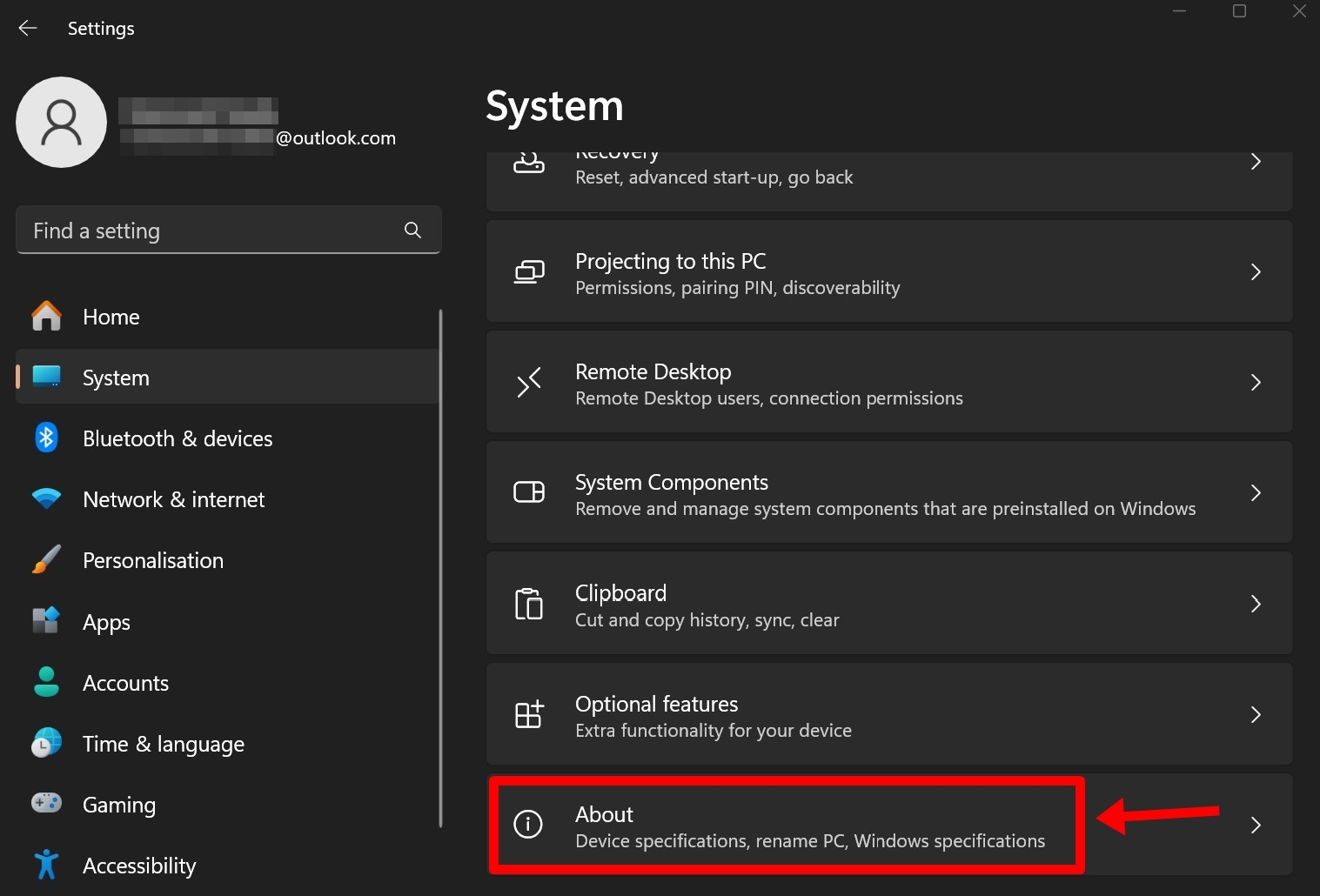Image resolution: width=1320 pixels, height=896 pixels.
Task: Click the Clipboard title text
Action: click(620, 593)
